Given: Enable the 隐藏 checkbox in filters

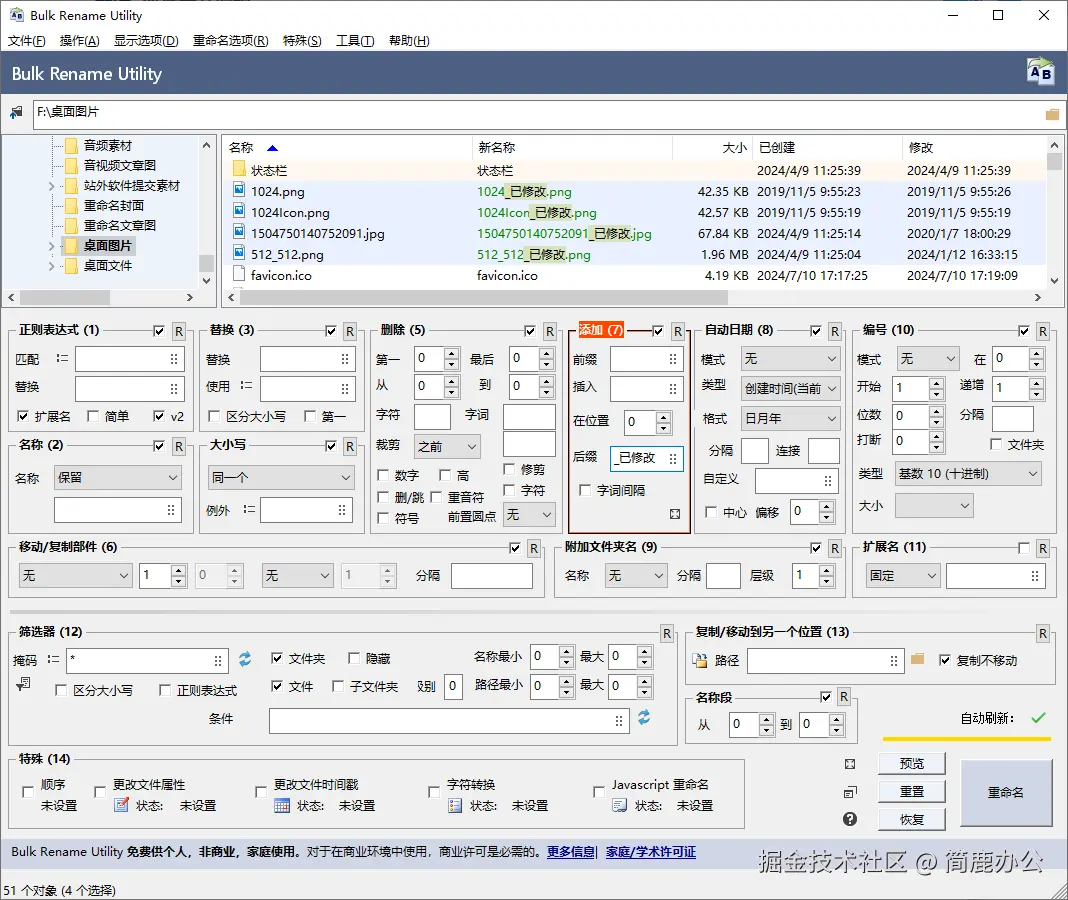Looking at the screenshot, I should [x=354, y=658].
